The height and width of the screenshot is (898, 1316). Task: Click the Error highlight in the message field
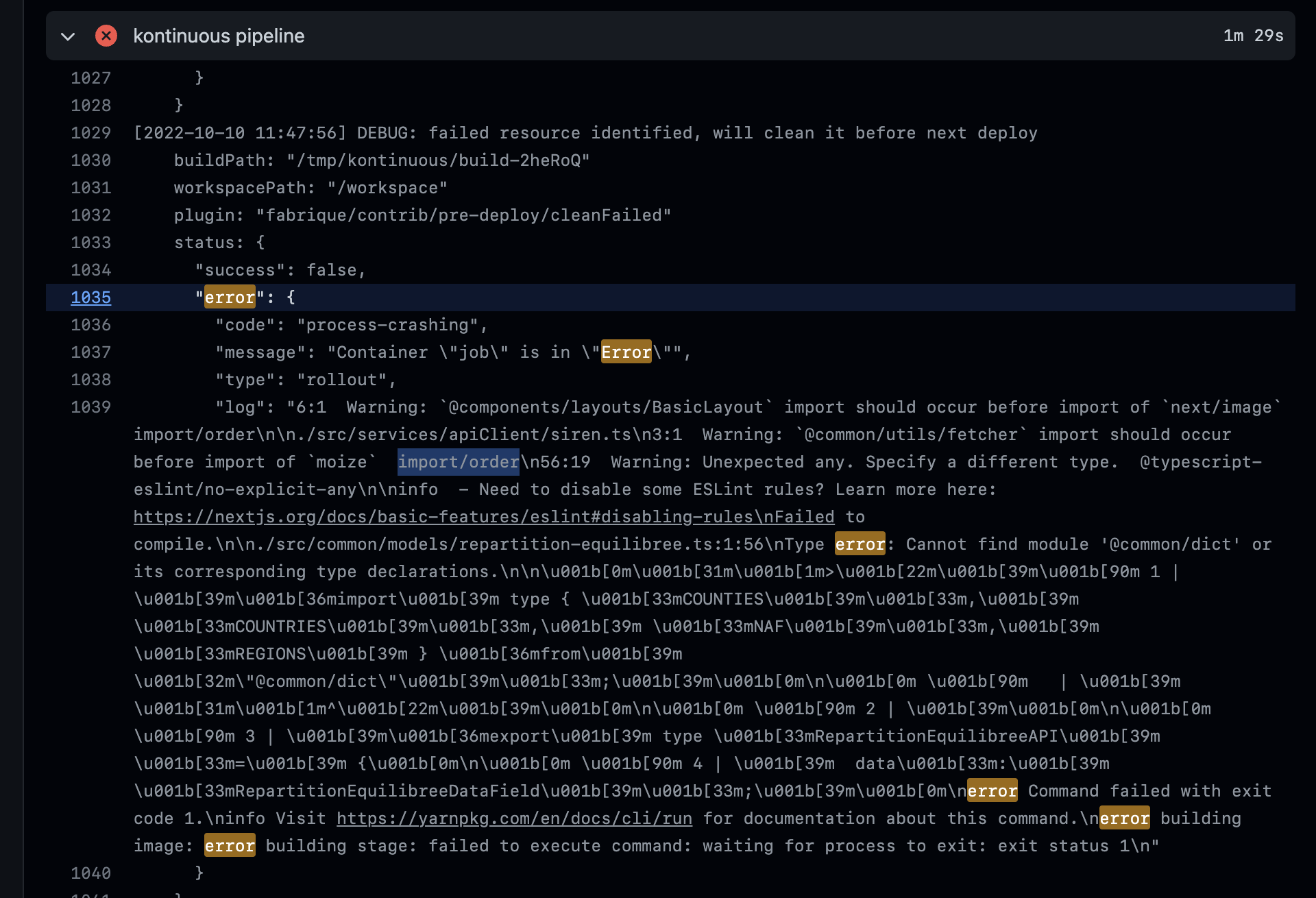tap(625, 352)
